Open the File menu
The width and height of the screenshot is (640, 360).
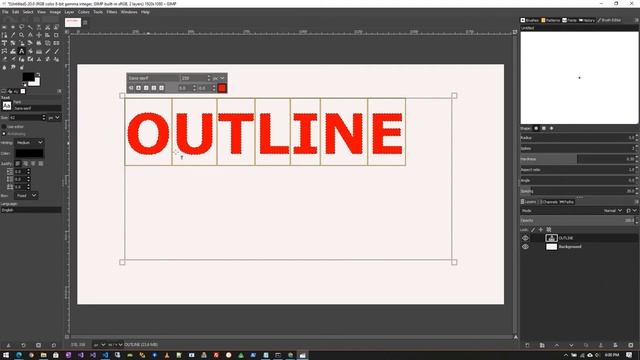pyautogui.click(x=5, y=12)
